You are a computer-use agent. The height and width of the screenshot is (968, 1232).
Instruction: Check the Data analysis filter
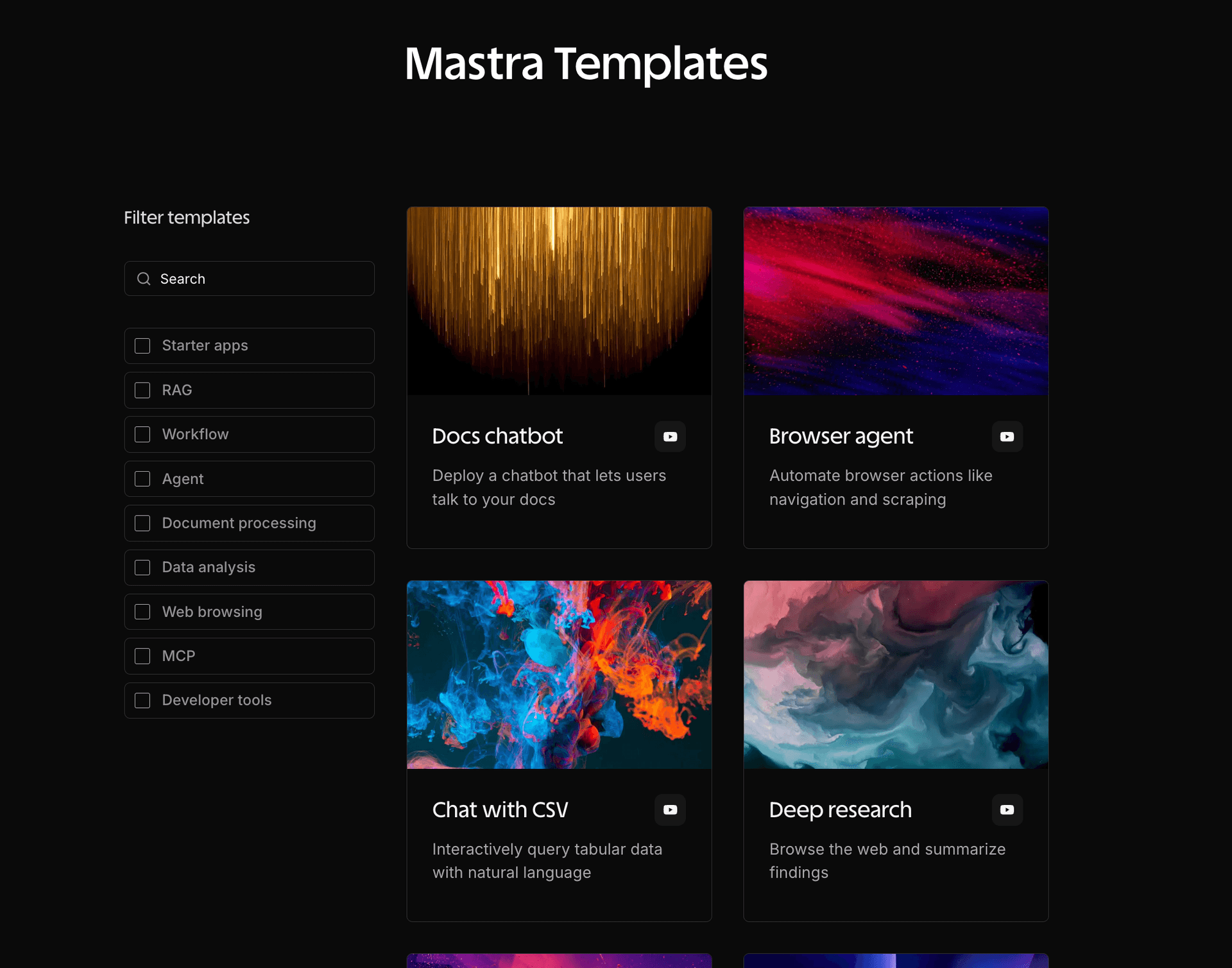point(142,567)
